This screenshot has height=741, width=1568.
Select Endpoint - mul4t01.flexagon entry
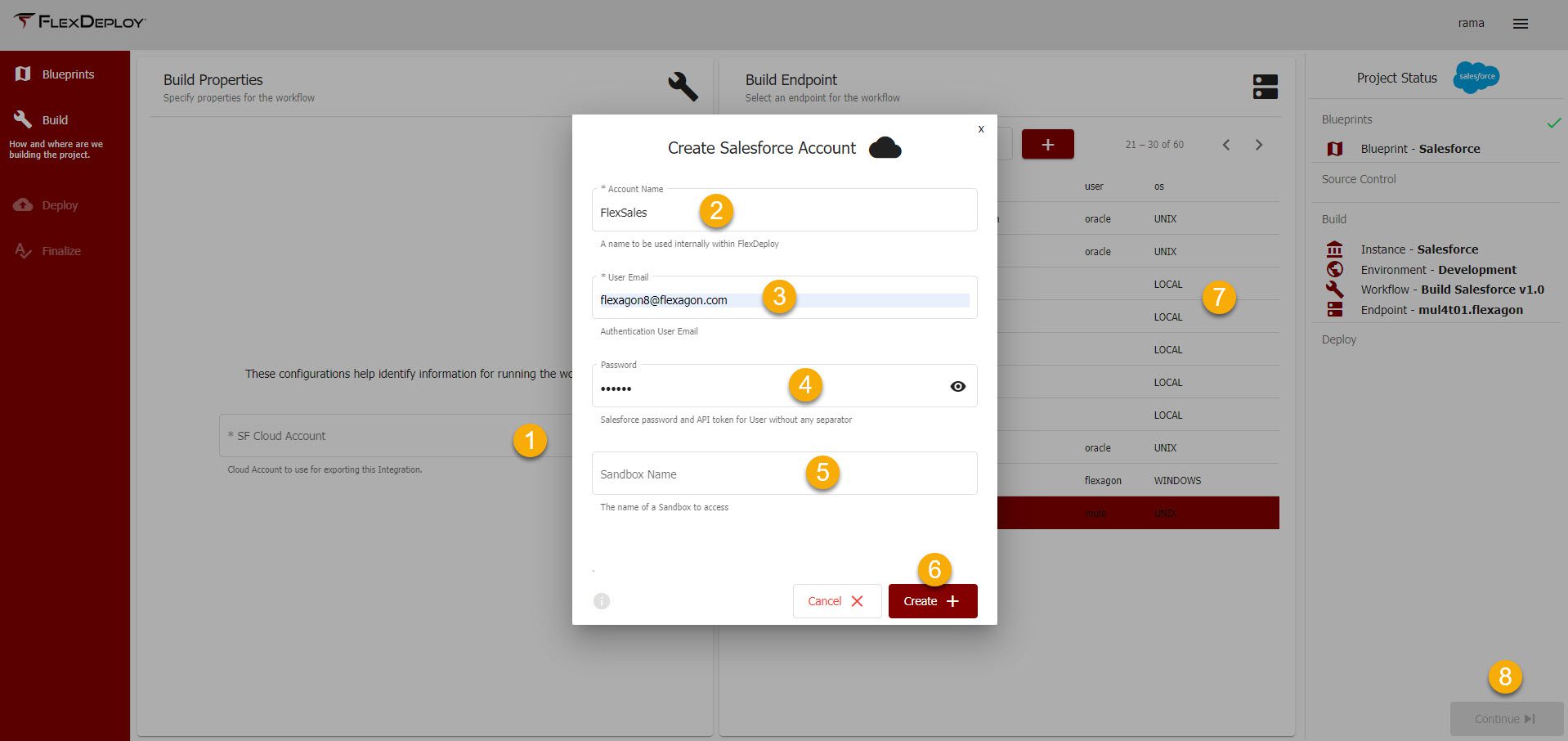click(1442, 310)
